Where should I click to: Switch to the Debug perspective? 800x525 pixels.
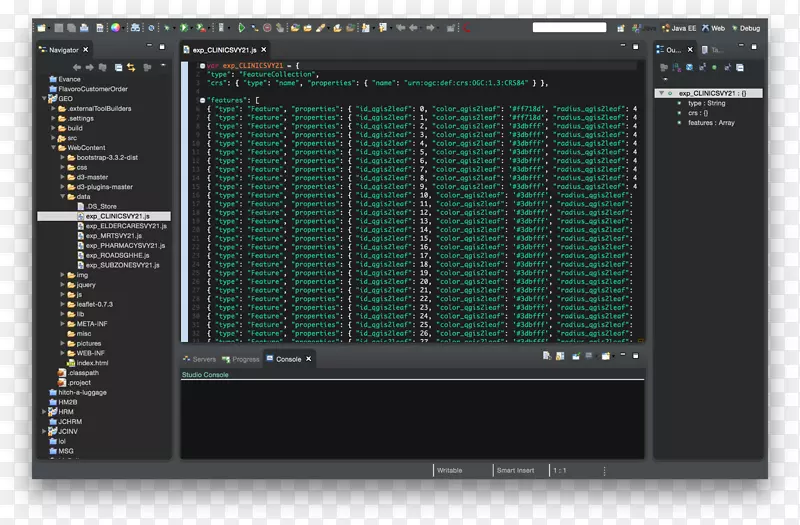(745, 28)
